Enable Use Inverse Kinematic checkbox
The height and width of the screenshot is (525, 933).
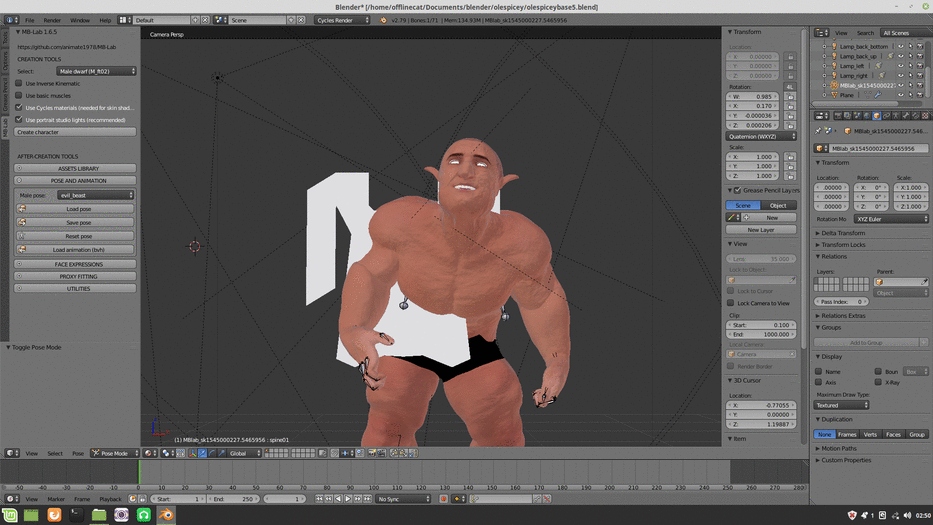click(x=19, y=83)
